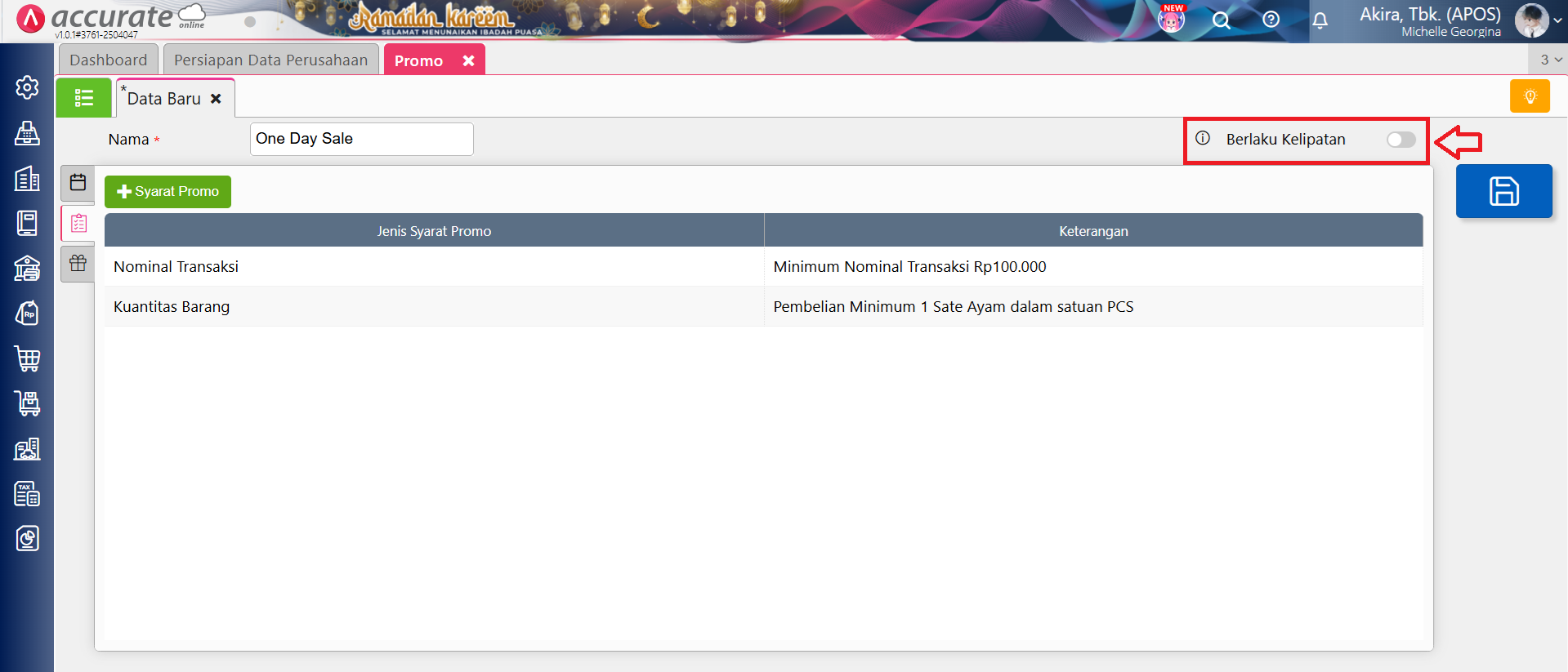The height and width of the screenshot is (672, 1568).
Task: Click the blue save disk button
Action: 1503,191
